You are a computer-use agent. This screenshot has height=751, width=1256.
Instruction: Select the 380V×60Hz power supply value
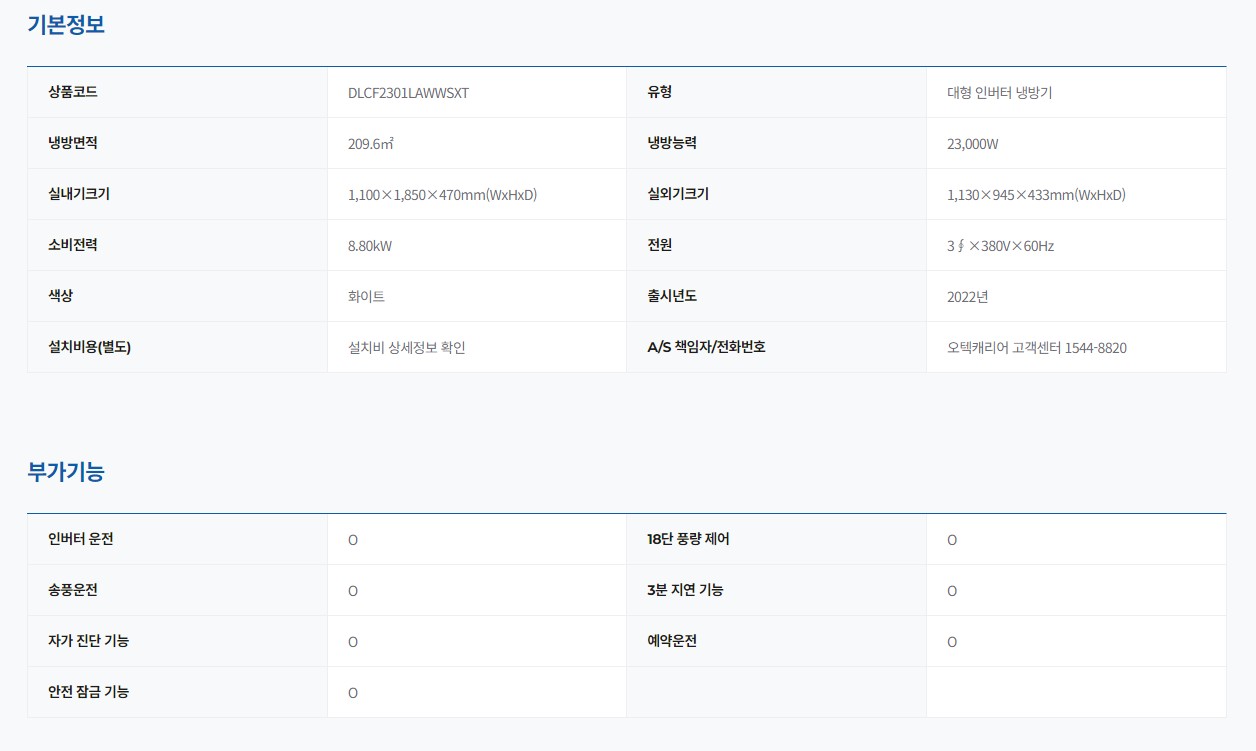click(1000, 246)
